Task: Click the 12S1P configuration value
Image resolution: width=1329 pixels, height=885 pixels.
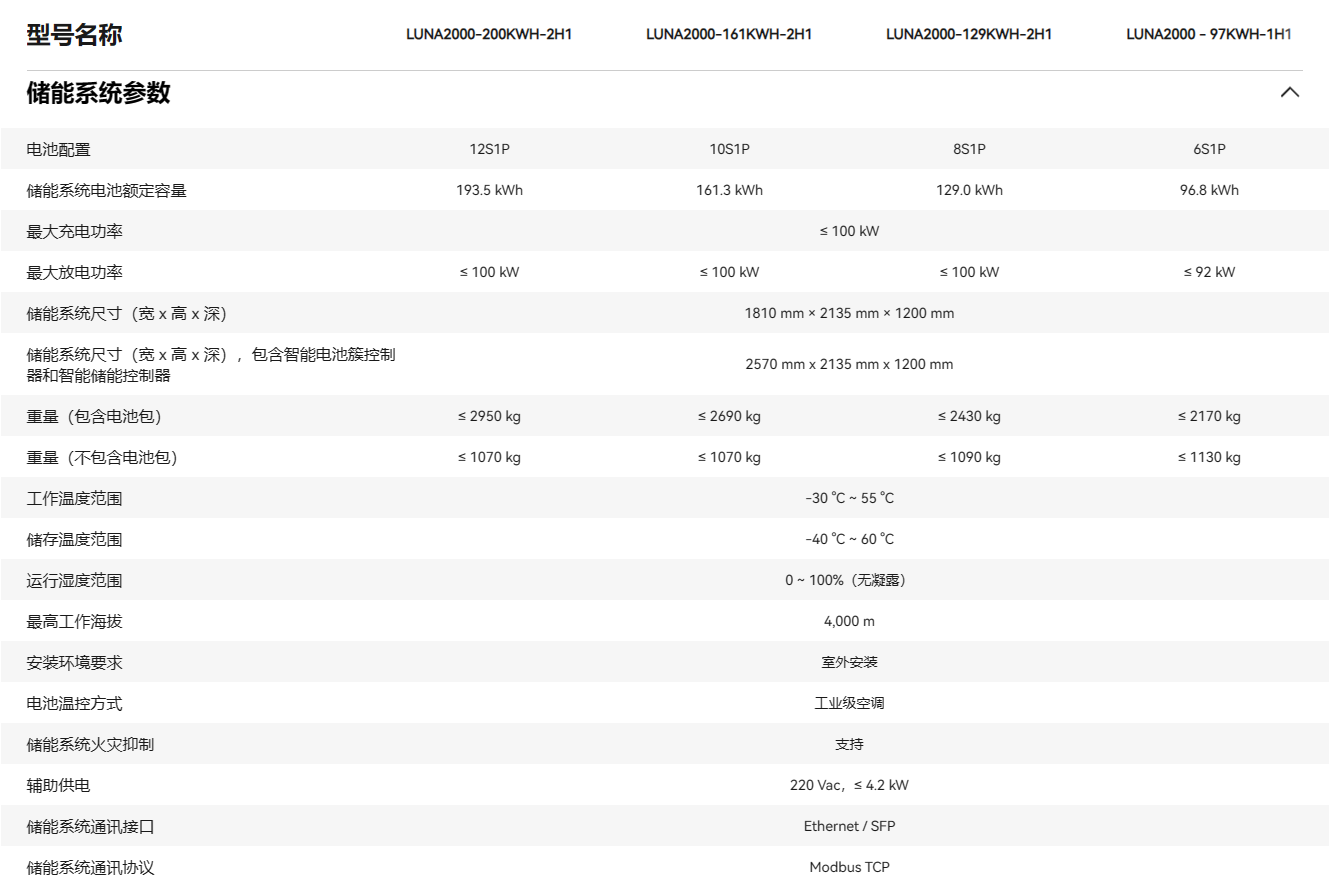Action: [x=489, y=148]
